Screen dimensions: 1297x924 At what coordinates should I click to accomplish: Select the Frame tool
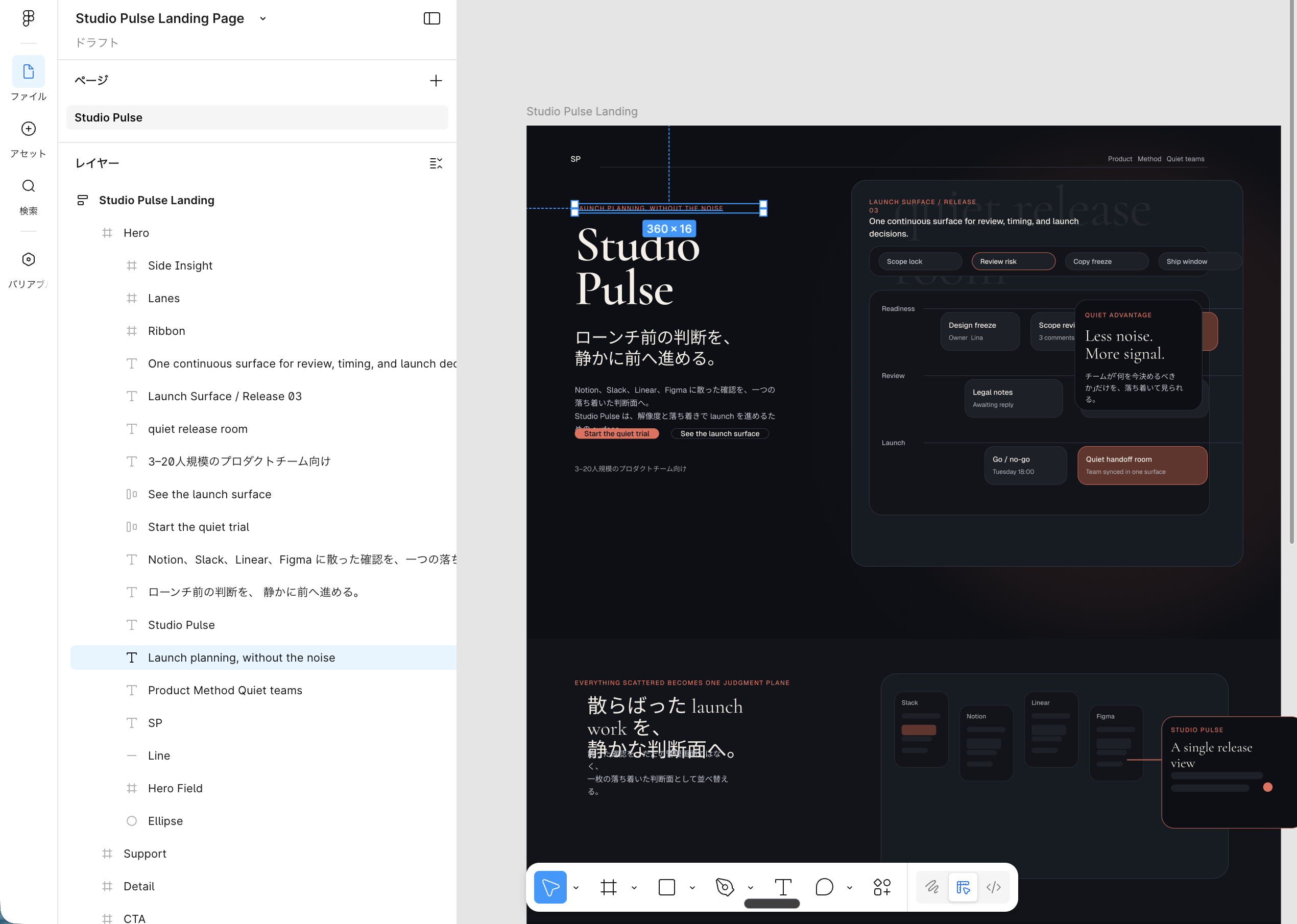click(x=608, y=887)
